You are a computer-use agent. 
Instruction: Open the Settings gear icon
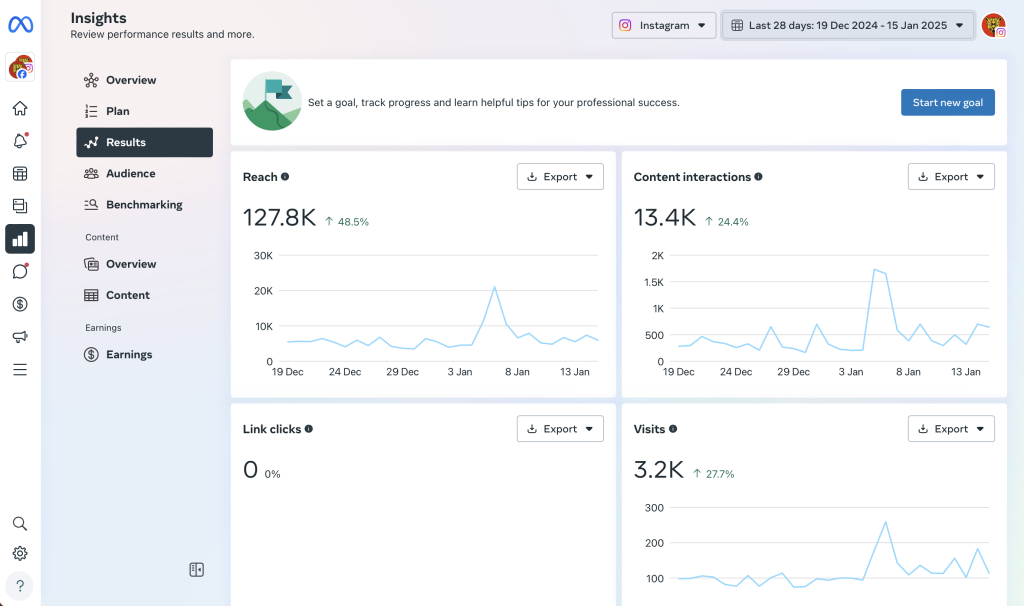click(20, 554)
